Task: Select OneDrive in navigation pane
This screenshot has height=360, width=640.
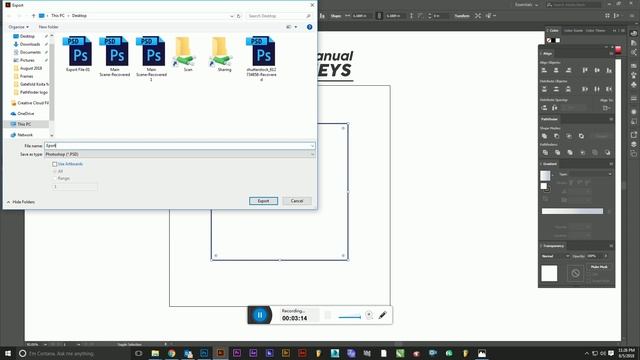Action: [x=25, y=113]
